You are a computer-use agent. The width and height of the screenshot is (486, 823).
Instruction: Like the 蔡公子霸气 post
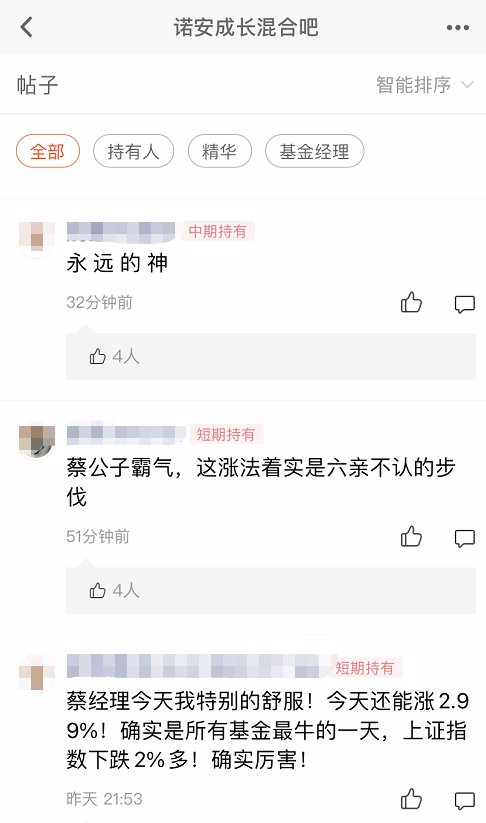411,537
